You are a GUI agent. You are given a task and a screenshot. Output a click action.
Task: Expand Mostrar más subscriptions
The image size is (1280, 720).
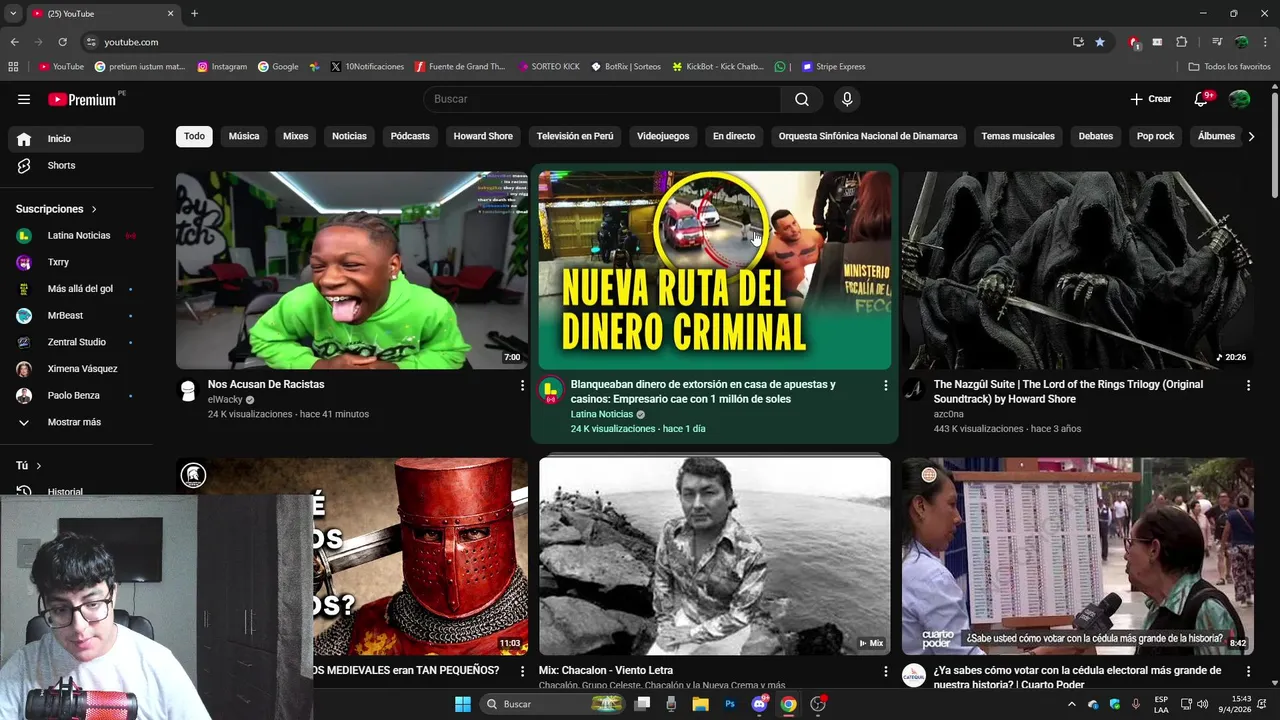tap(76, 422)
